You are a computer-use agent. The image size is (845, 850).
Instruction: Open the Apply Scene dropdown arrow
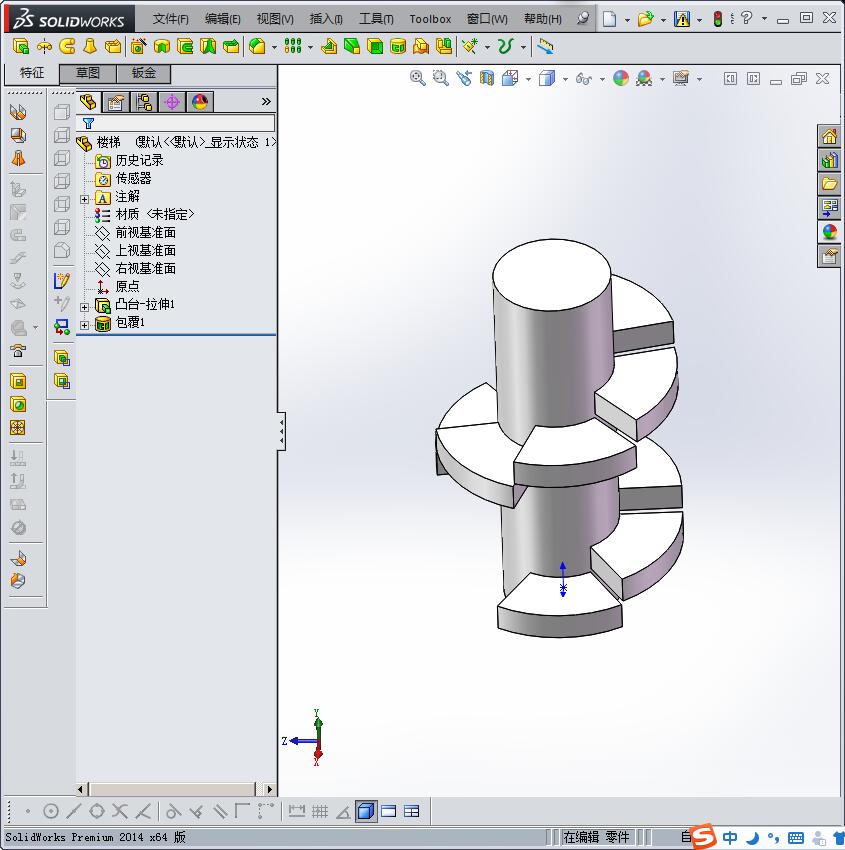(662, 79)
